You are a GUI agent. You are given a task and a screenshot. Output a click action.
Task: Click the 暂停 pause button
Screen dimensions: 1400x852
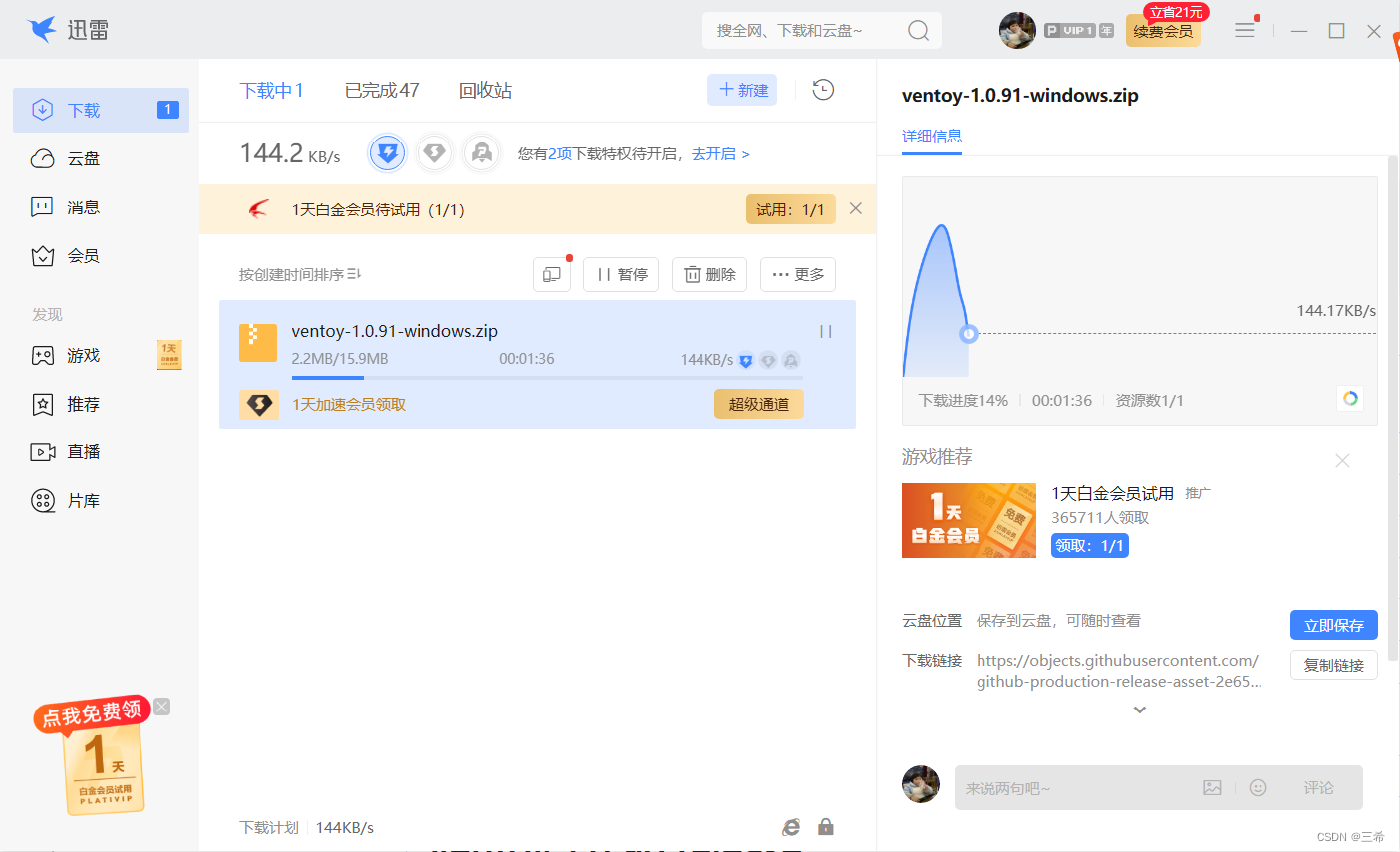pyautogui.click(x=621, y=274)
